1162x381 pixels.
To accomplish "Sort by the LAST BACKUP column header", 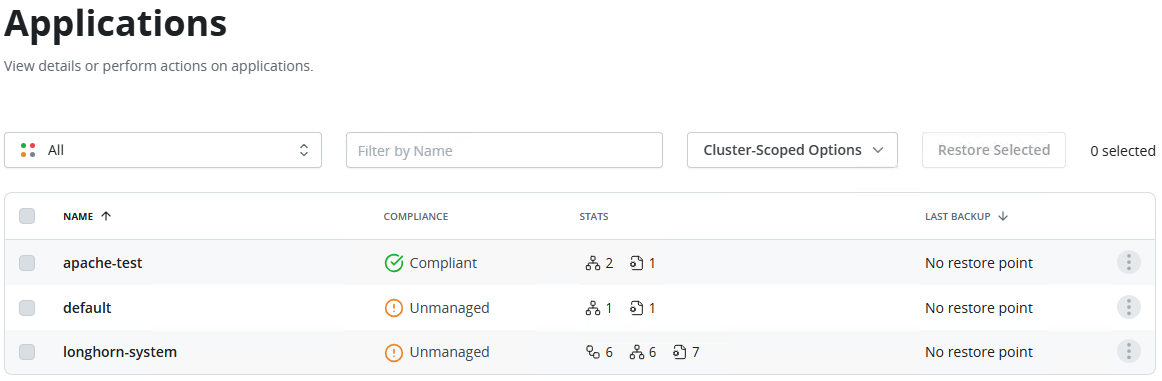I will tap(966, 216).
